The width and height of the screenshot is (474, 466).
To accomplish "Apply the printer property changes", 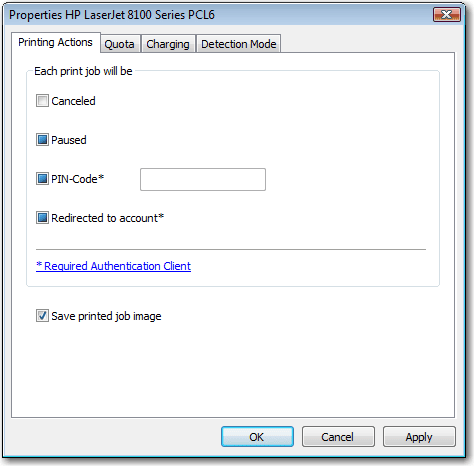I will (419, 437).
